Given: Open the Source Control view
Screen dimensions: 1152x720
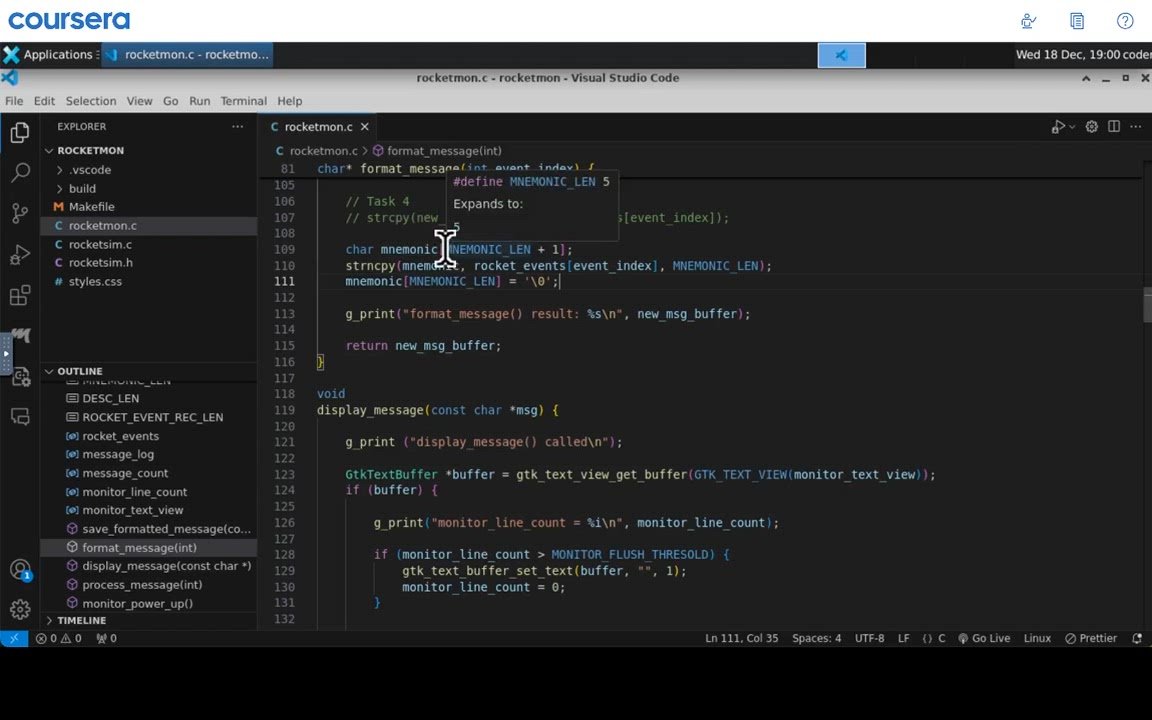Looking at the screenshot, I should 20,213.
